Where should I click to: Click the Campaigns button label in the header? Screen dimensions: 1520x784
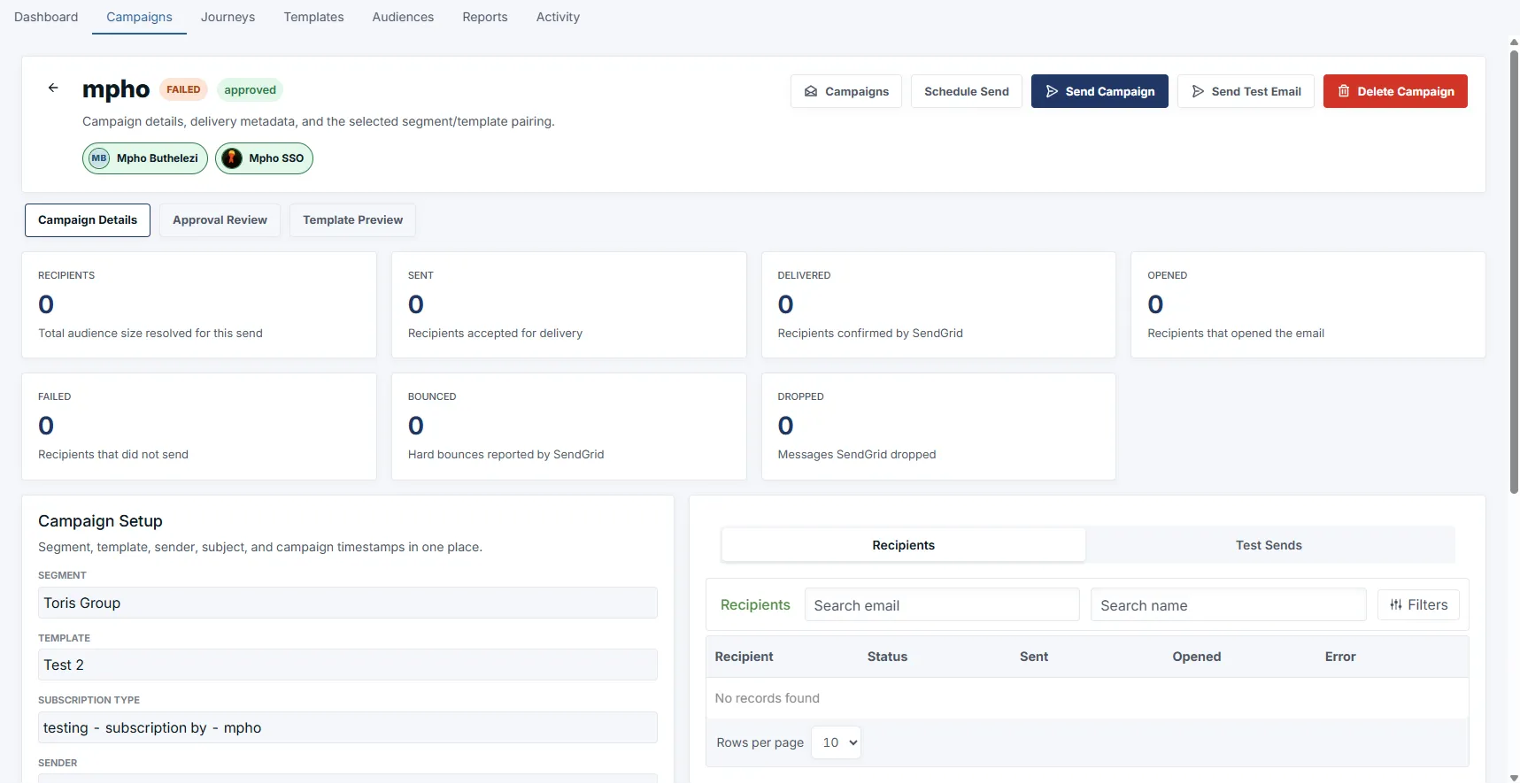857,91
